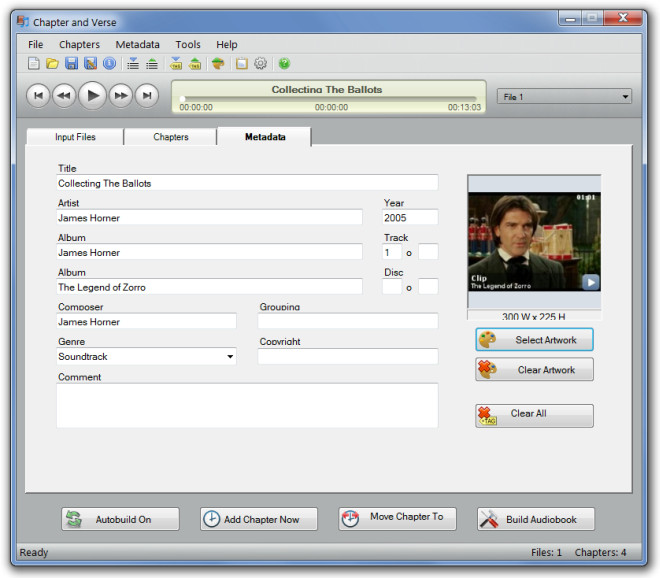
Task: Click the Disc total field
Action: point(428,287)
